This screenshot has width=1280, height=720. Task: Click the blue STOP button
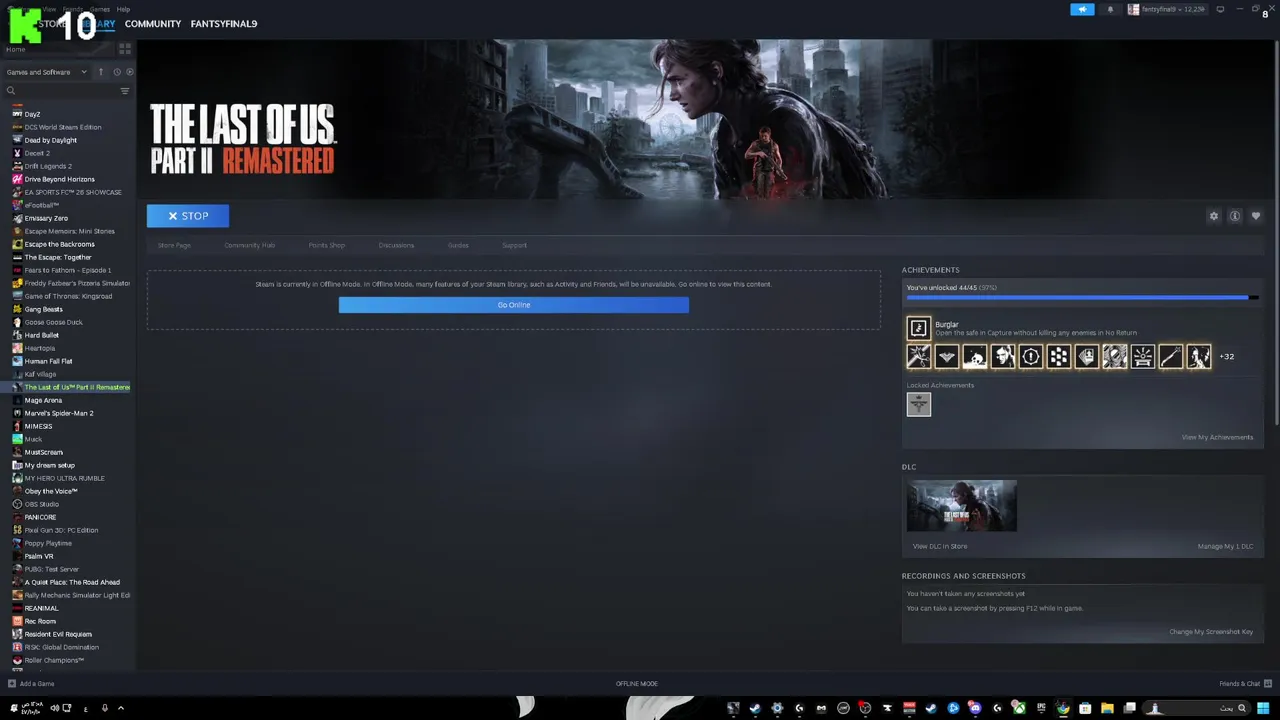pyautogui.click(x=188, y=216)
